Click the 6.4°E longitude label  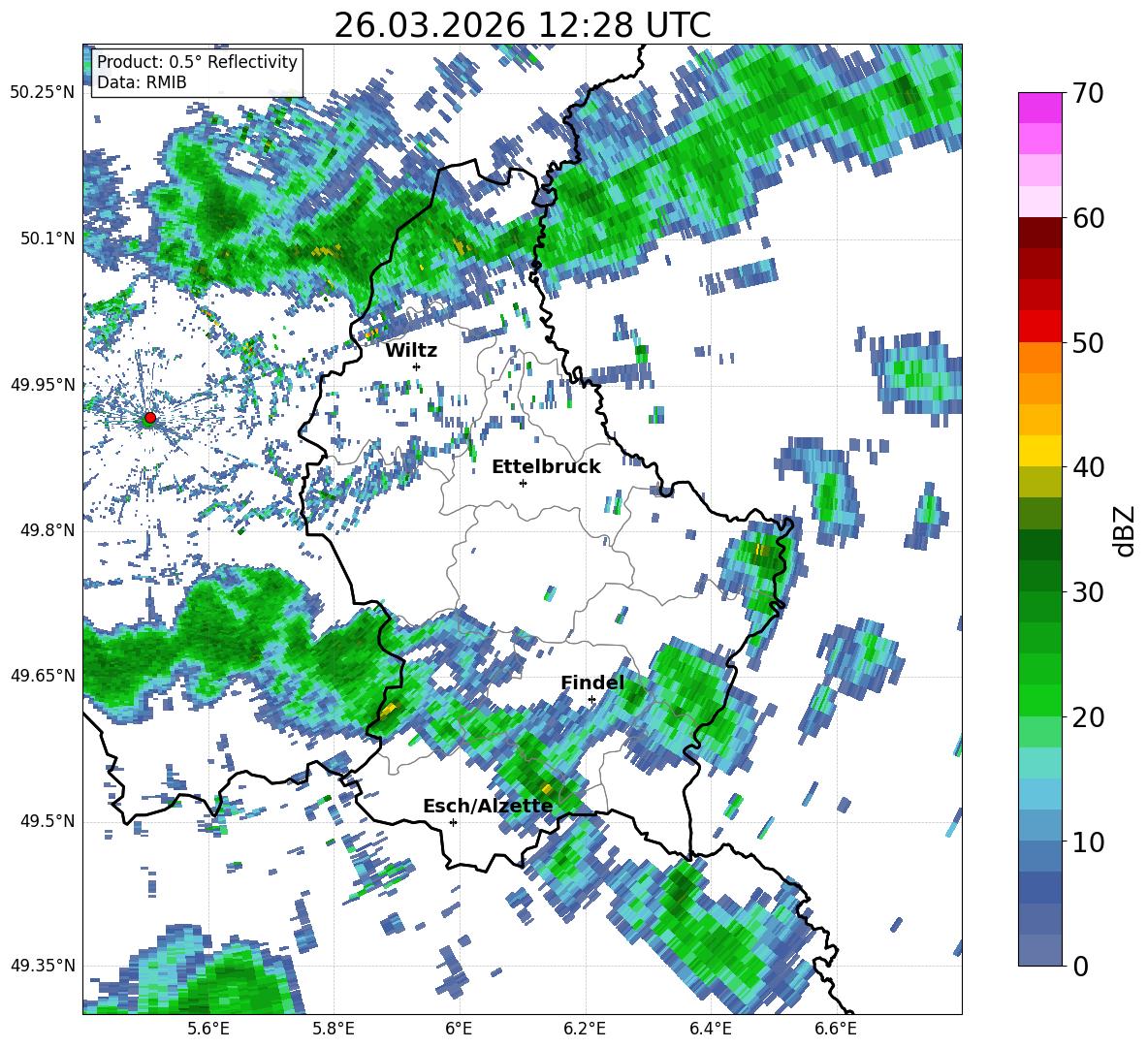[x=711, y=1029]
